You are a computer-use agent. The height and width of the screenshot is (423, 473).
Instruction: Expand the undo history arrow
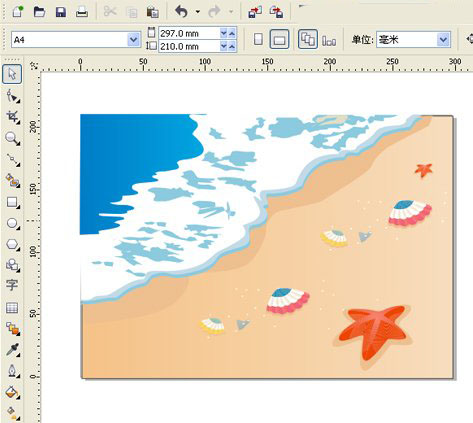(198, 12)
